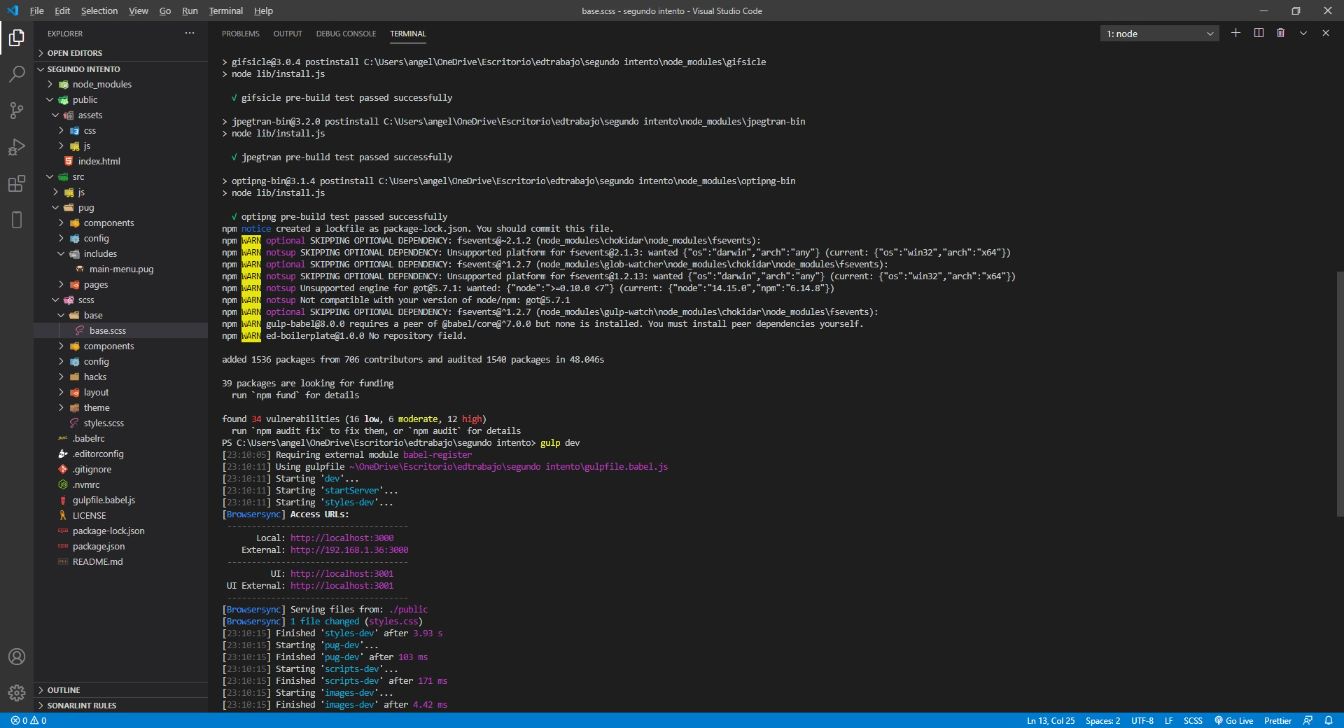Viewport: 1344px width, 728px height.
Task: Split the terminal using the split icon
Action: coord(1258,33)
